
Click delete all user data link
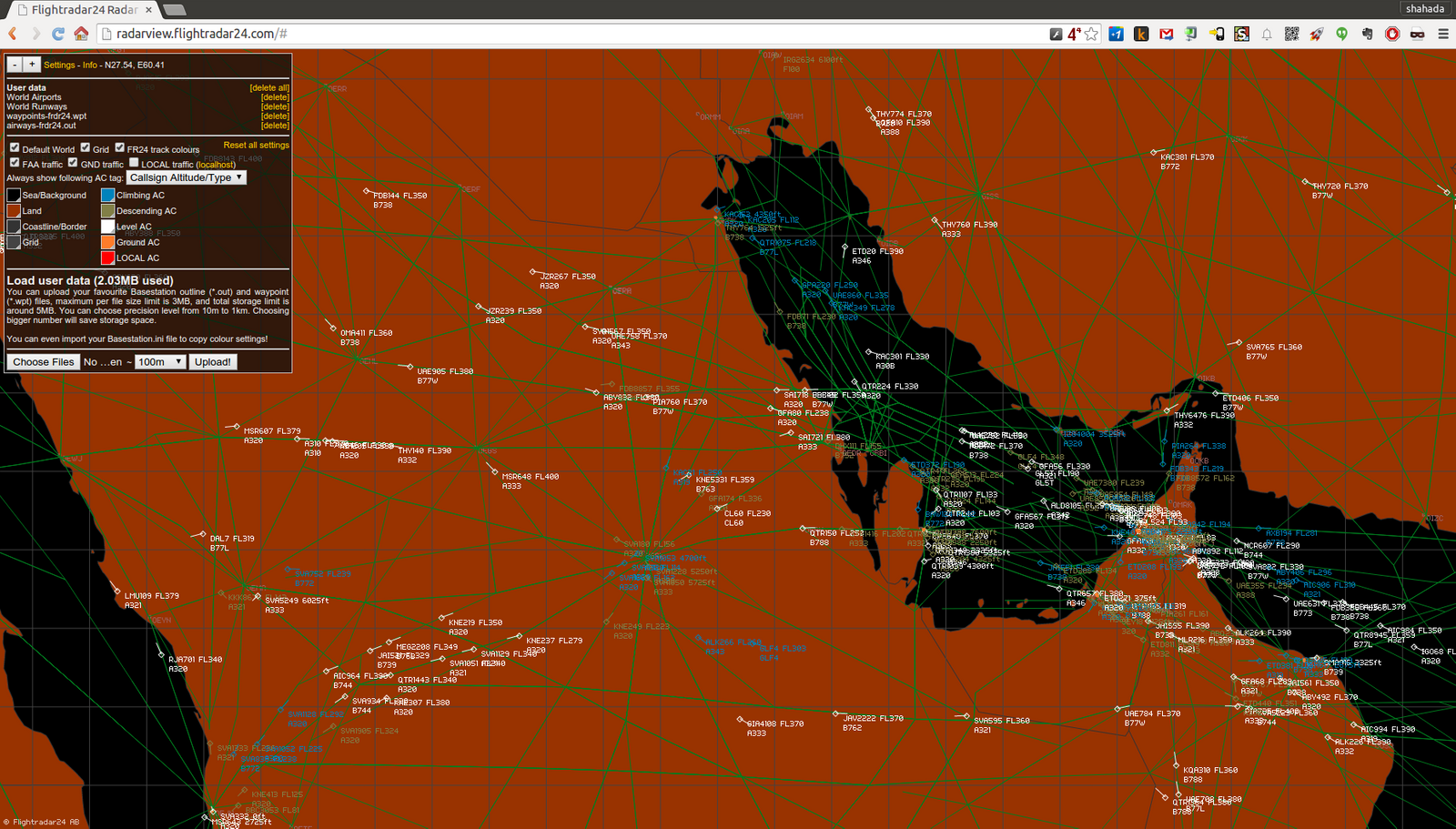point(269,88)
